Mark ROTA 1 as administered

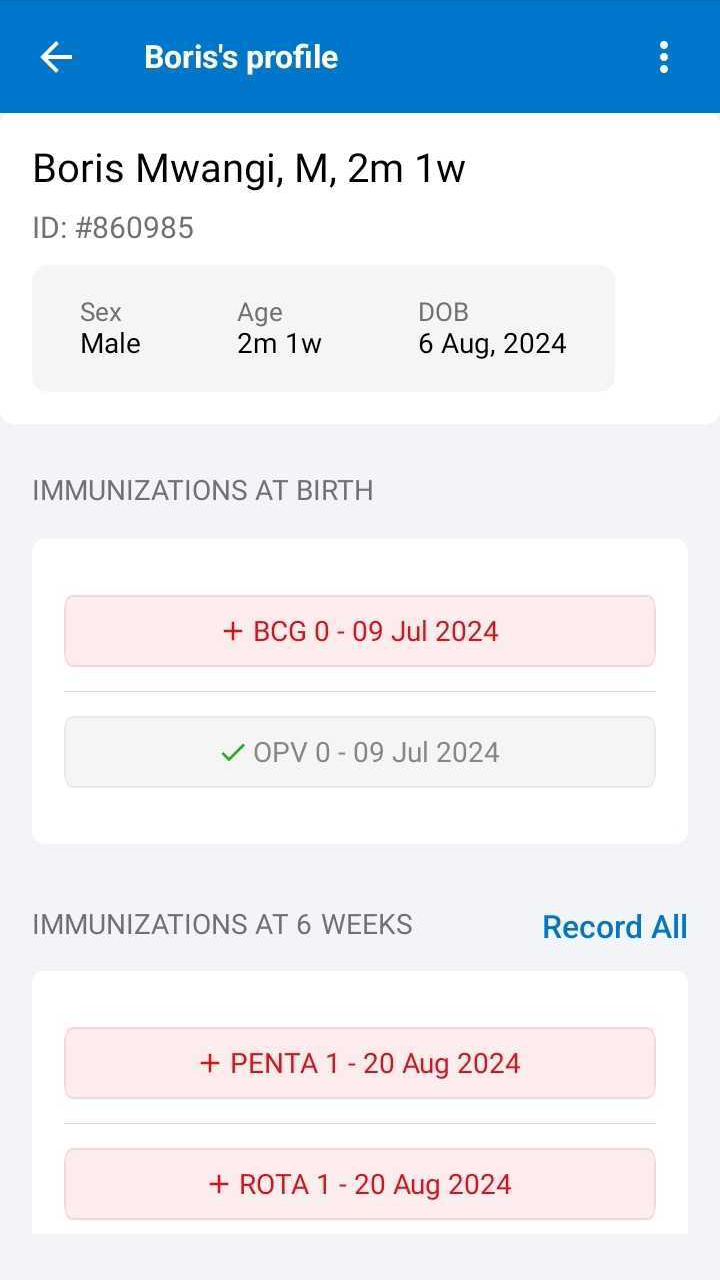pyautogui.click(x=360, y=1184)
